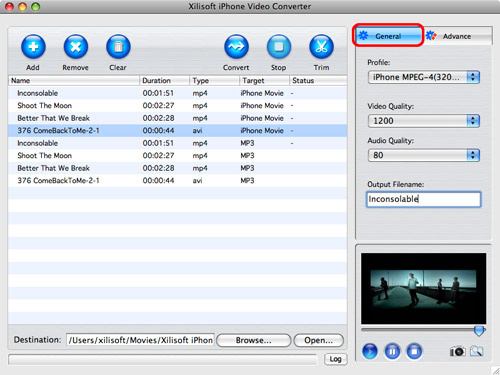
Task: Click the Stop icon in toolbar
Action: tap(279, 47)
